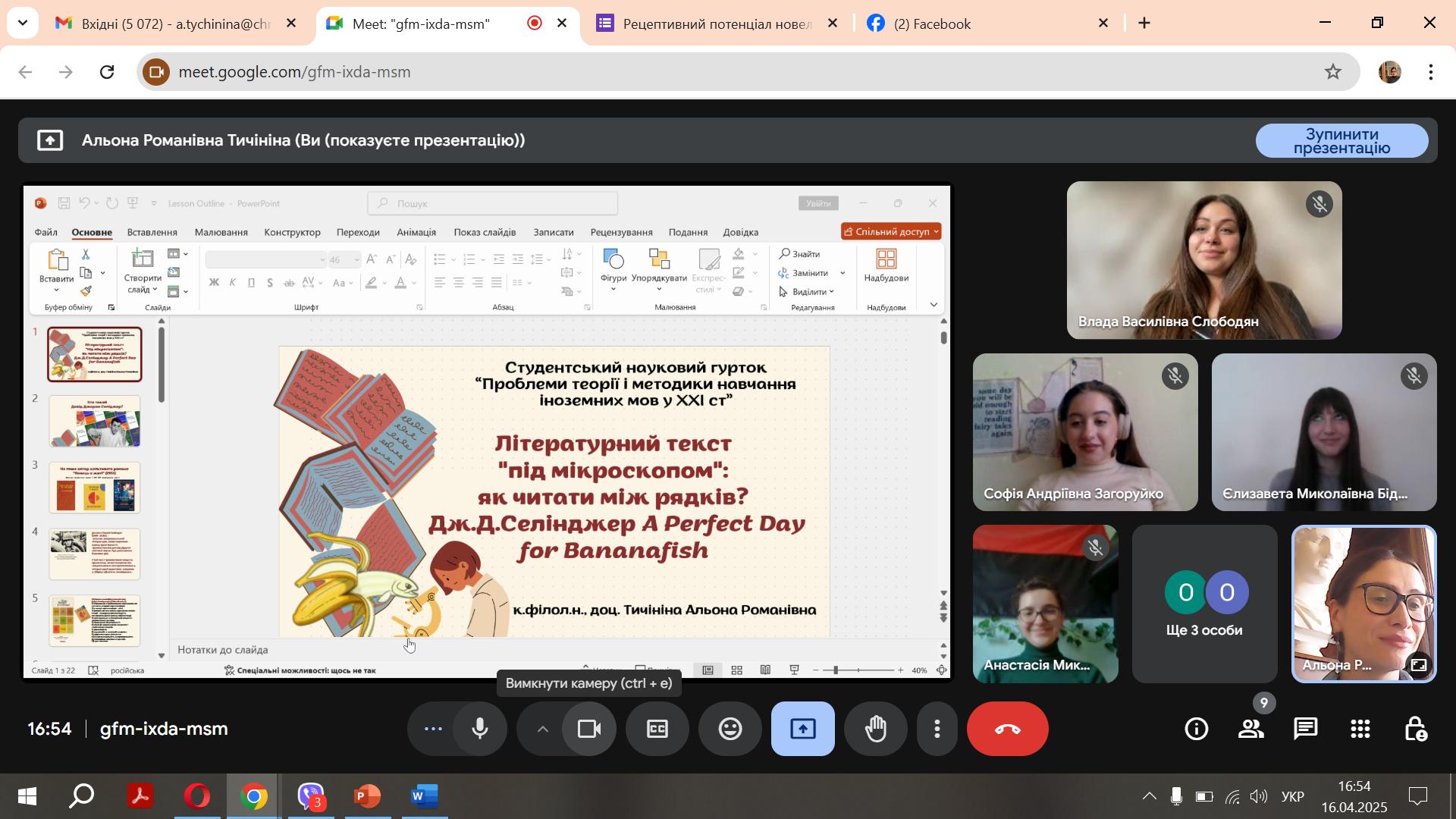
Task: Open host controls lock icon
Action: (1415, 729)
